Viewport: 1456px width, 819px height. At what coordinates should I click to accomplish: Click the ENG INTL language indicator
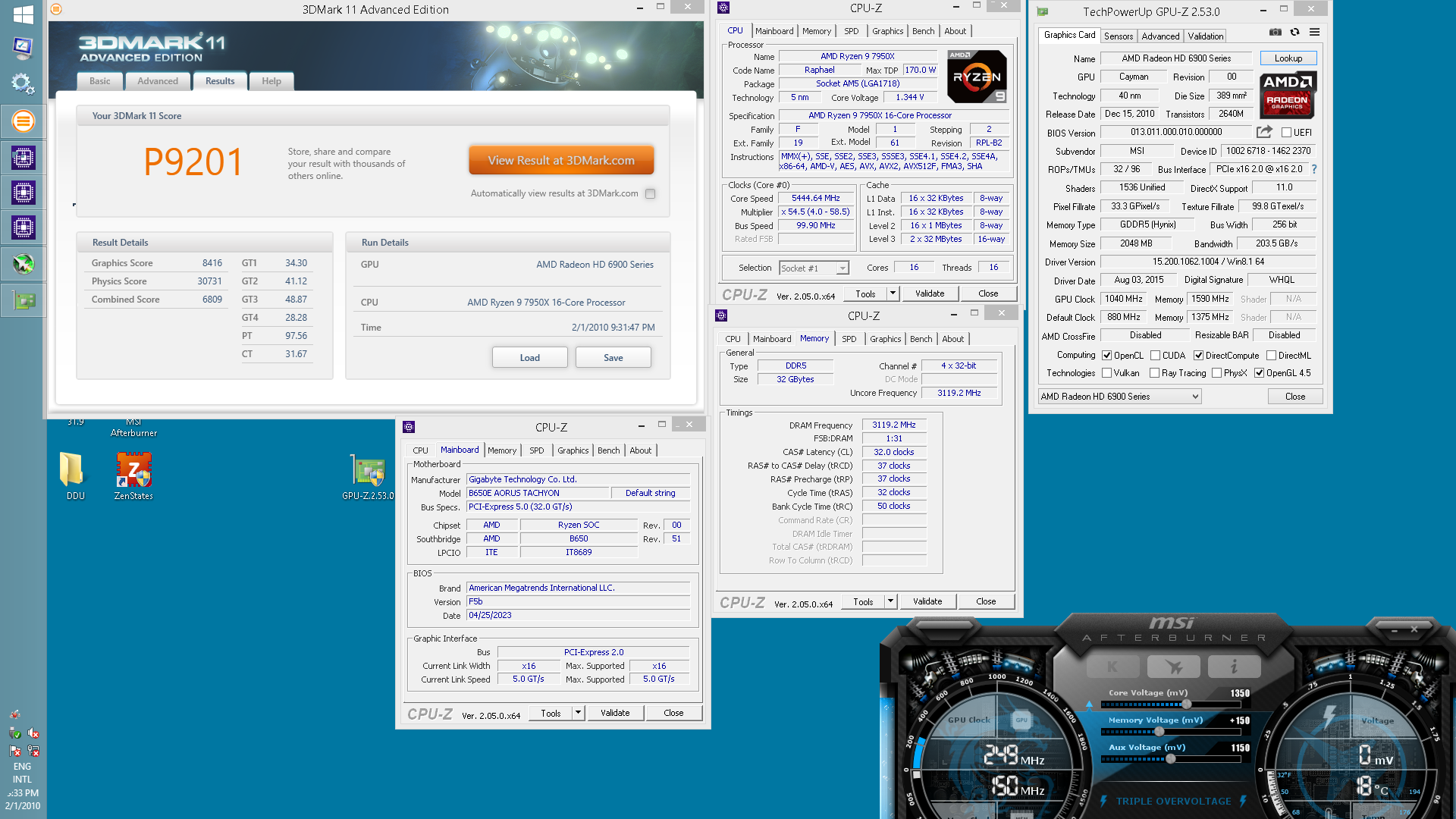[22, 773]
